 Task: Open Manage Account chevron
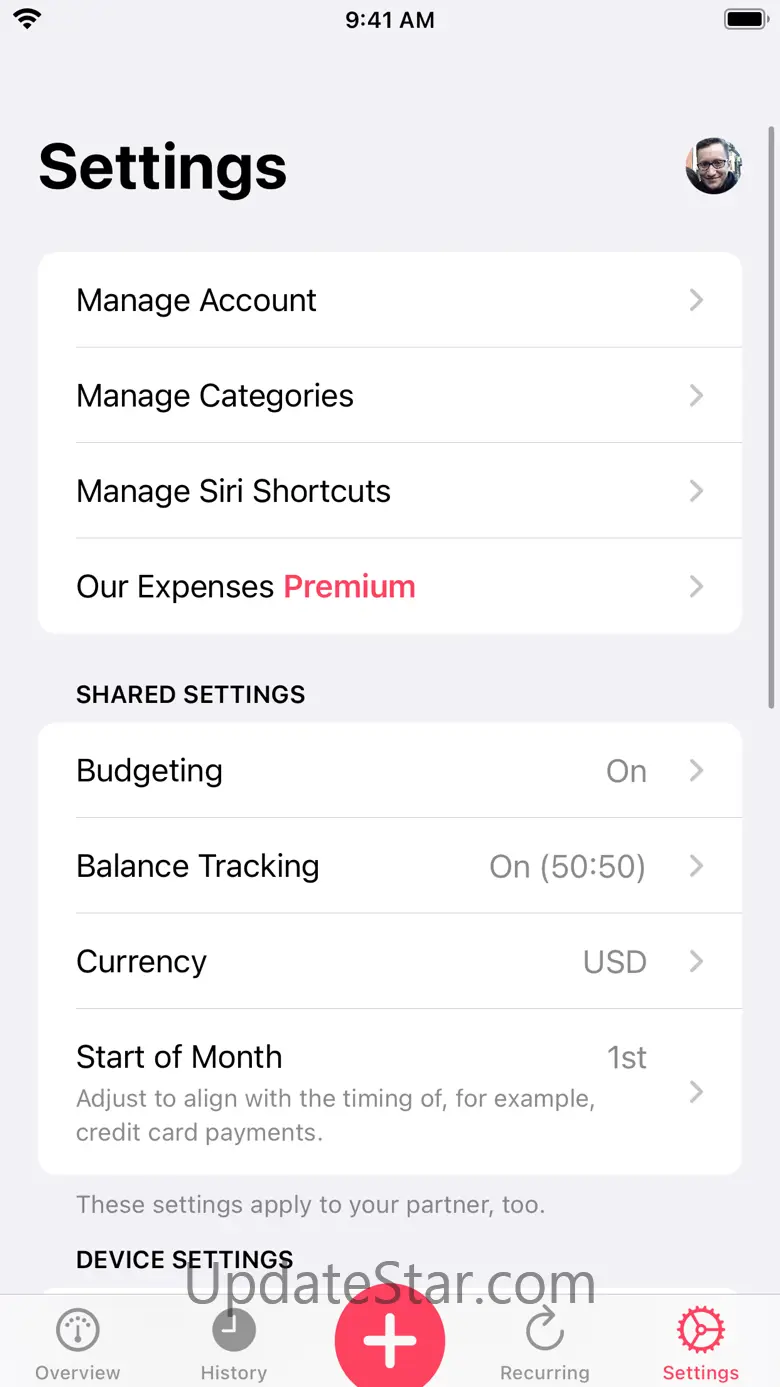(696, 300)
